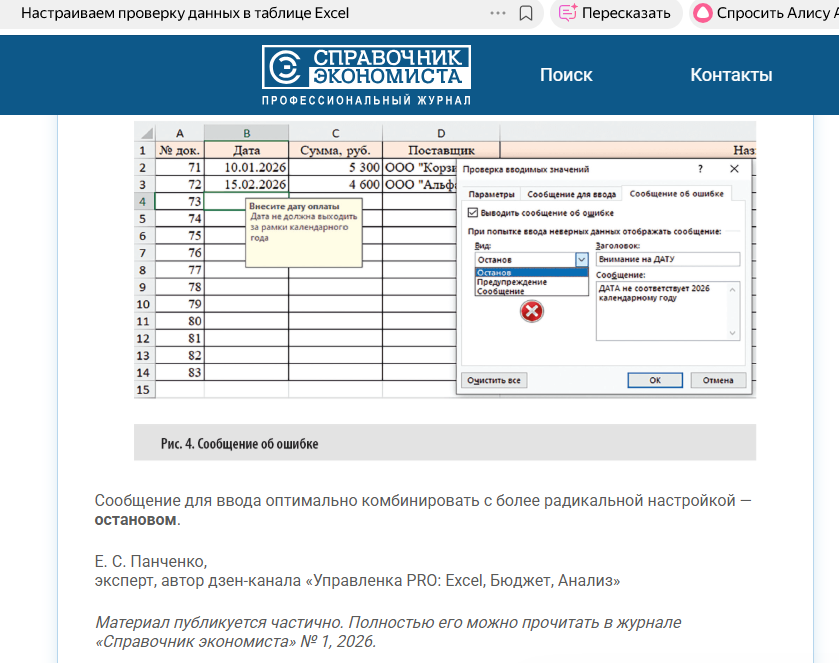Click the red stop error icon

click(x=530, y=311)
